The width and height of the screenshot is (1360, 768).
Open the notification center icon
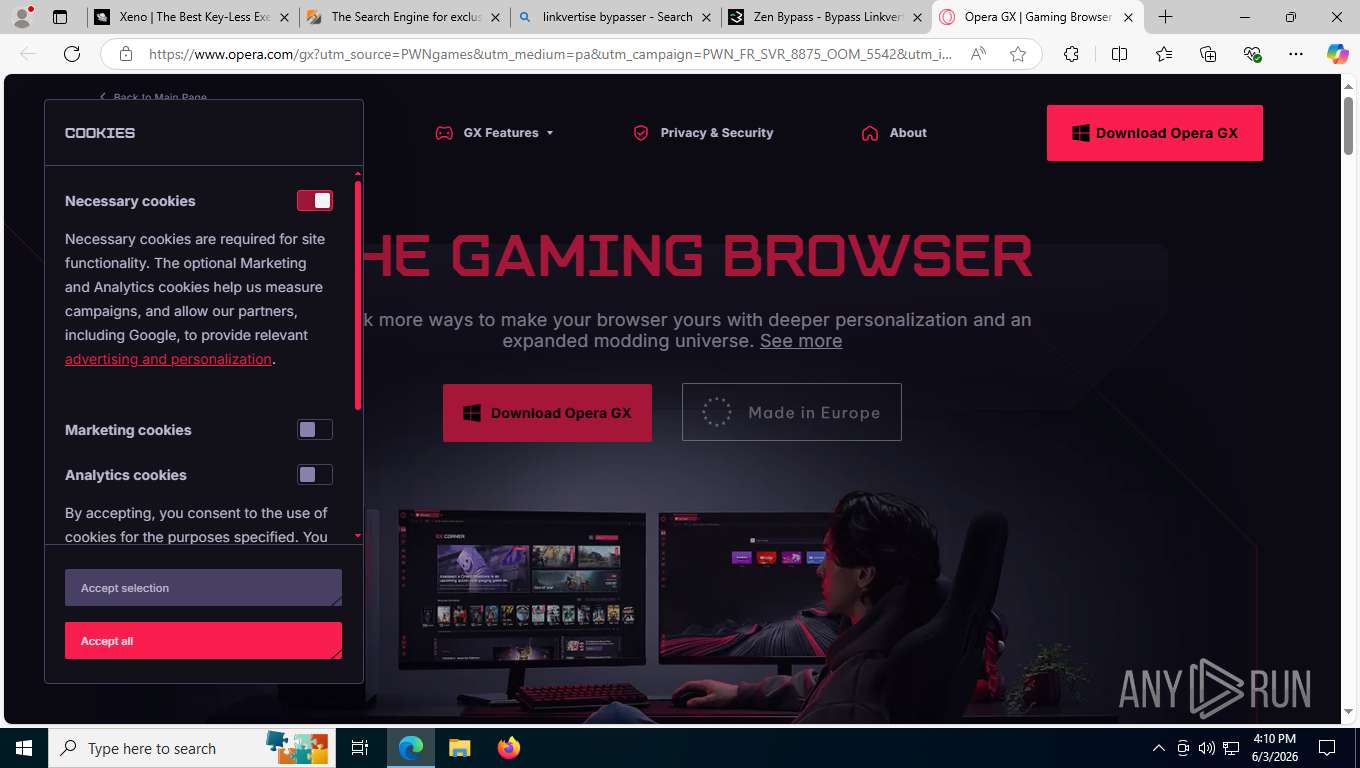pyautogui.click(x=1327, y=748)
